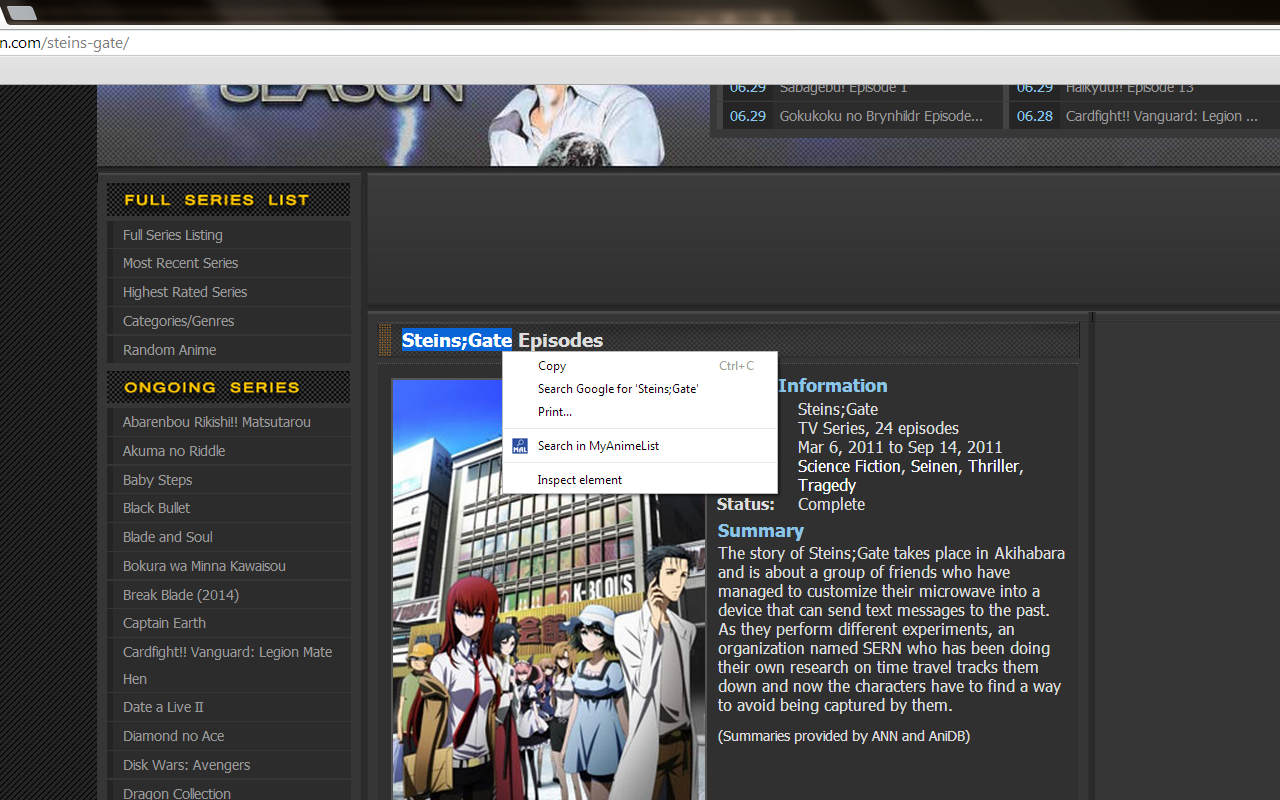Open Disk Wars: Avengers series
This screenshot has height=800, width=1280.
187,765
